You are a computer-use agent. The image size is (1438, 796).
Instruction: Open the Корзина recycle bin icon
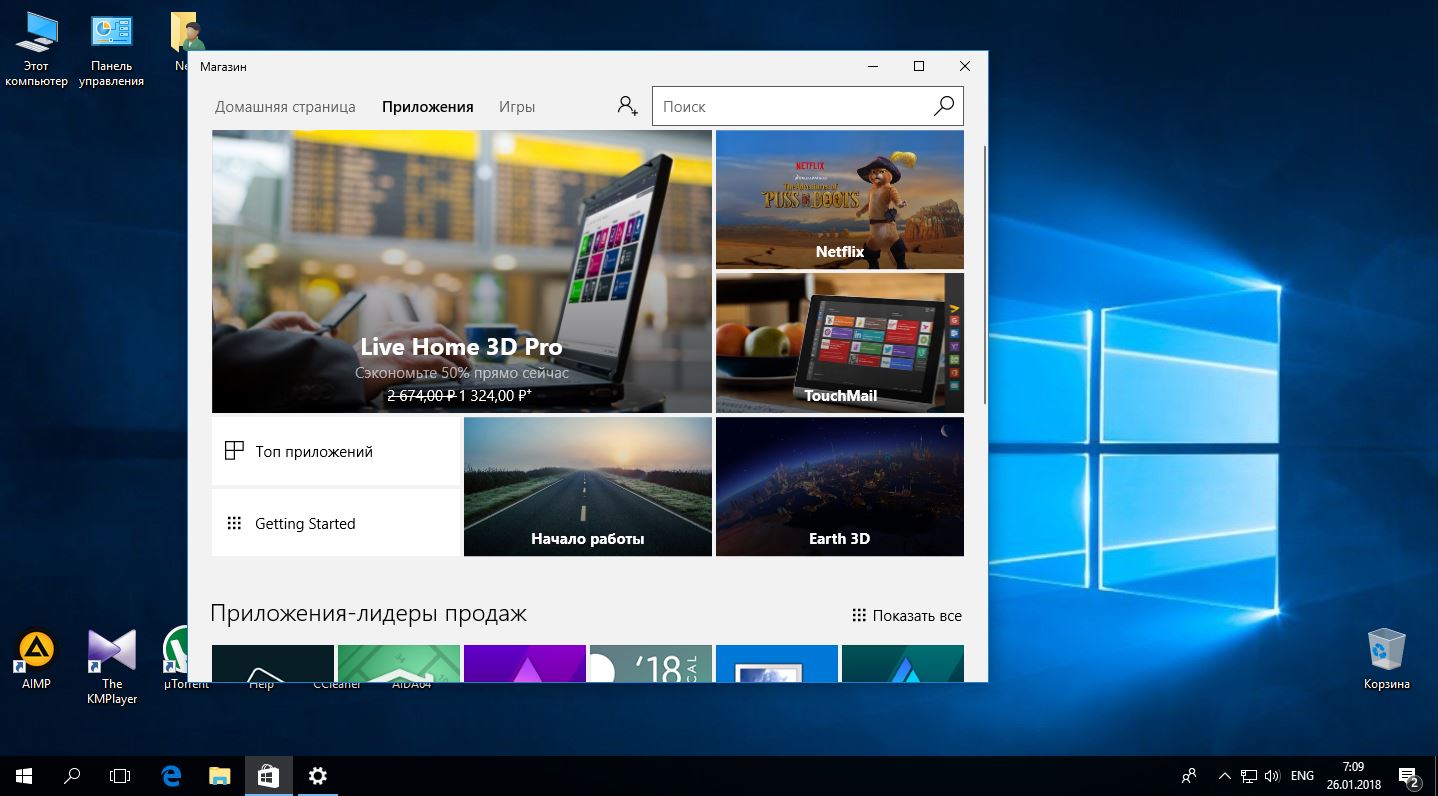[1387, 659]
